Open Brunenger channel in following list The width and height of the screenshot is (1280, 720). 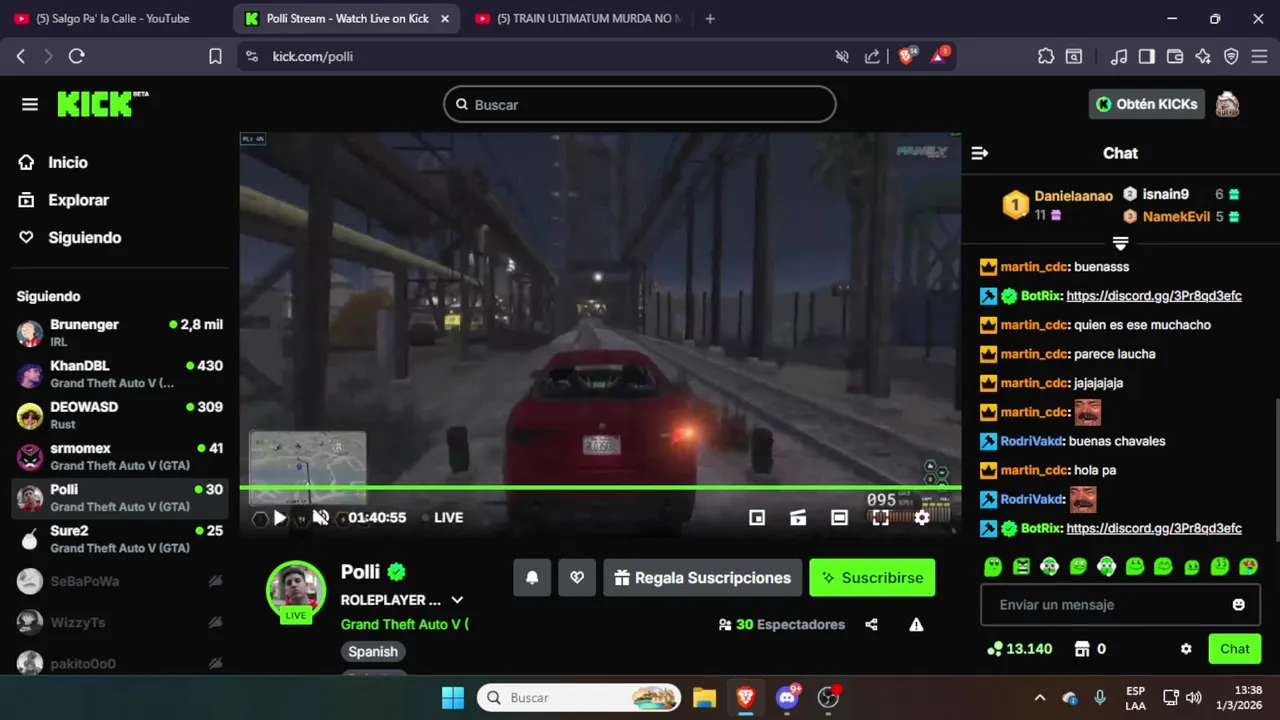coord(120,333)
